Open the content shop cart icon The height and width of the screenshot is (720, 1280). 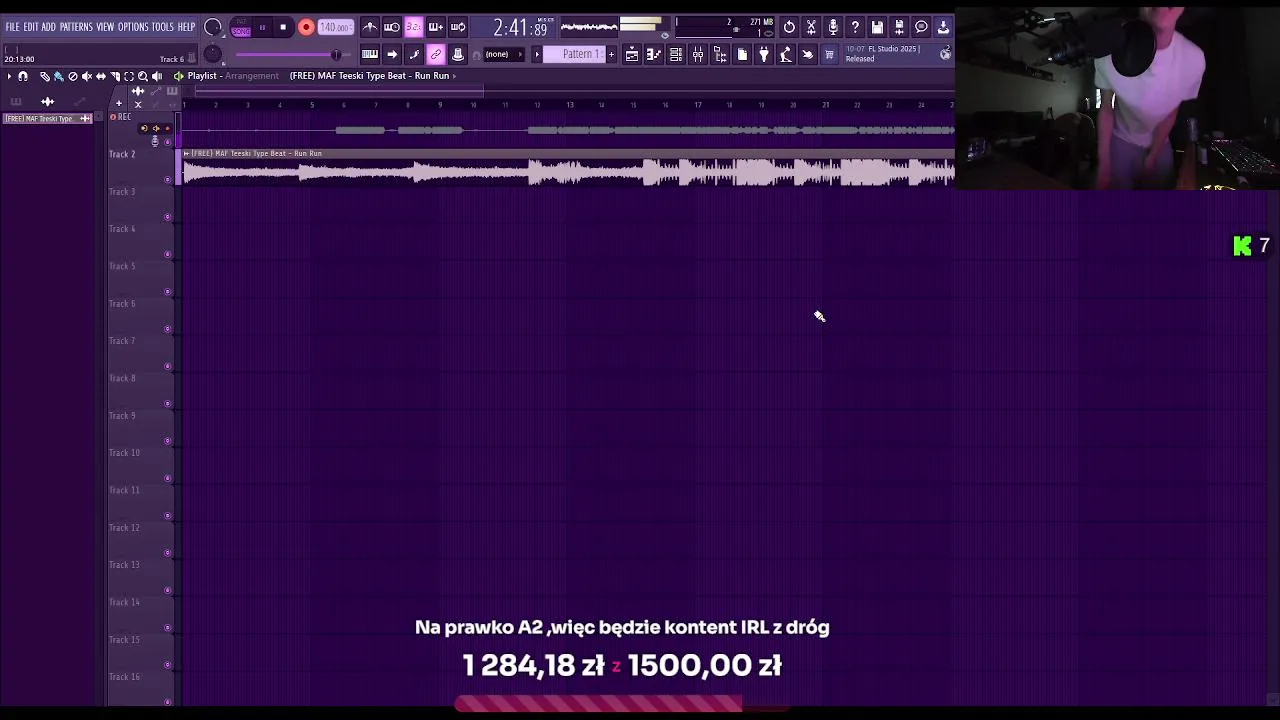click(x=829, y=55)
